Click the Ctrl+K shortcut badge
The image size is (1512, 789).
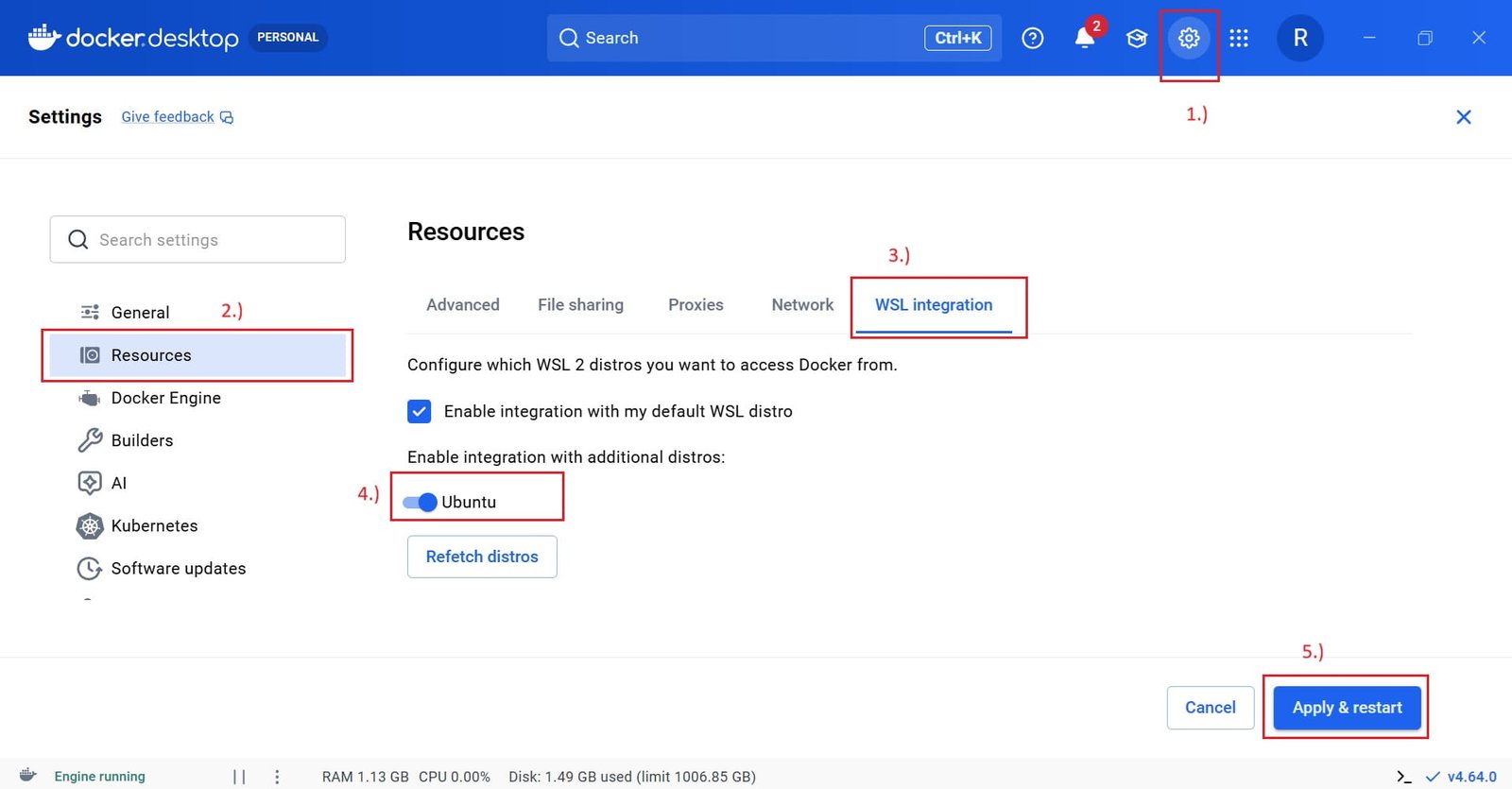(957, 38)
